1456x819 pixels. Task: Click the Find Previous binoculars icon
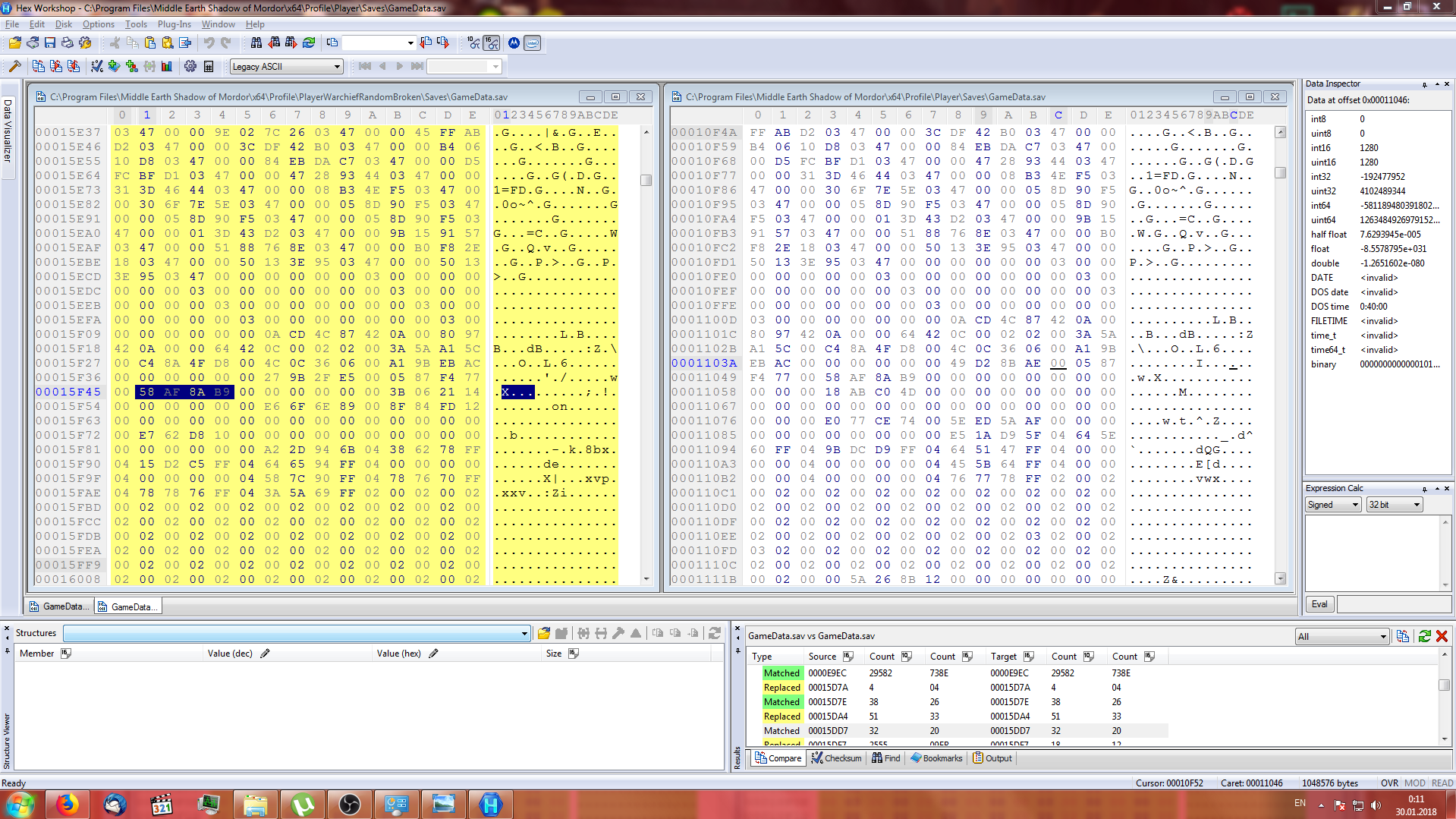(274, 43)
